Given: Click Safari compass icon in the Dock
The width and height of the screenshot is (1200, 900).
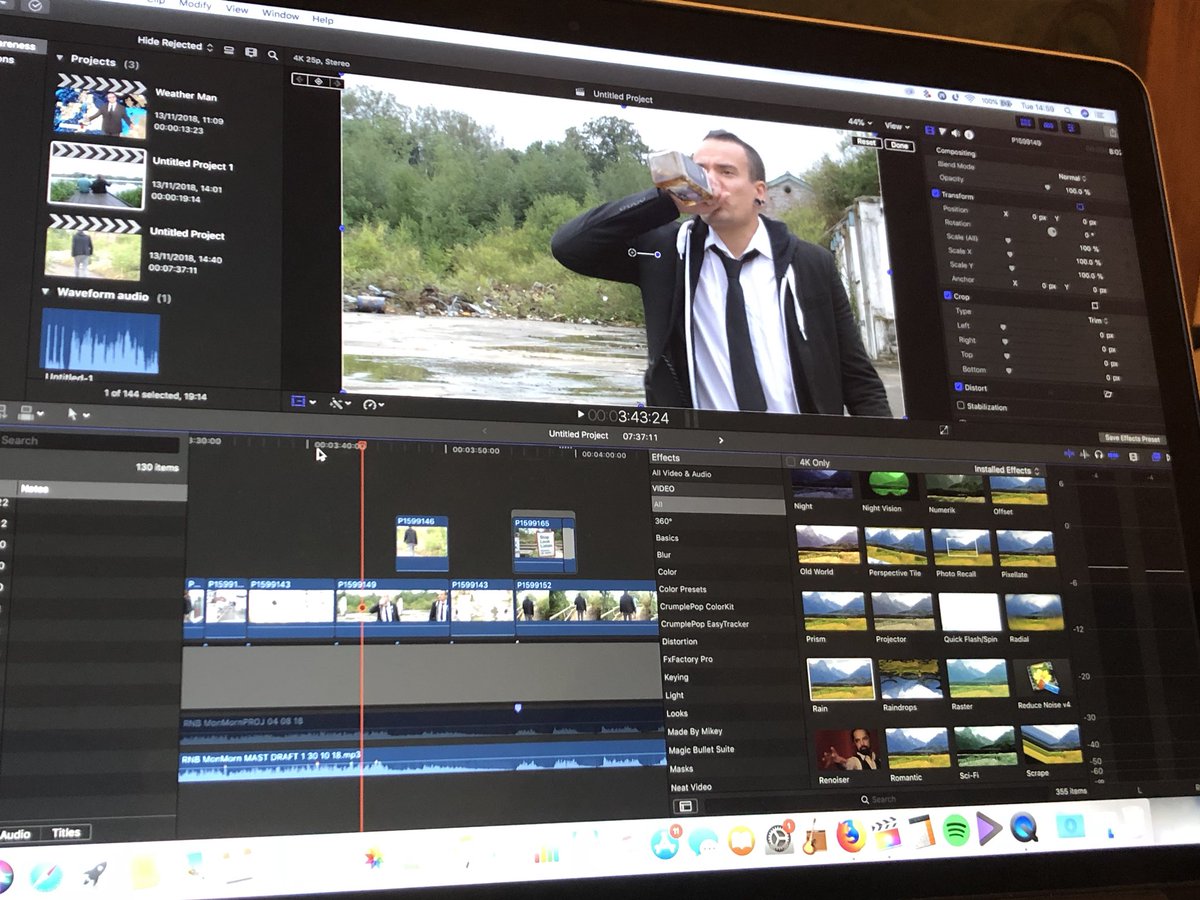Looking at the screenshot, I should (x=46, y=877).
